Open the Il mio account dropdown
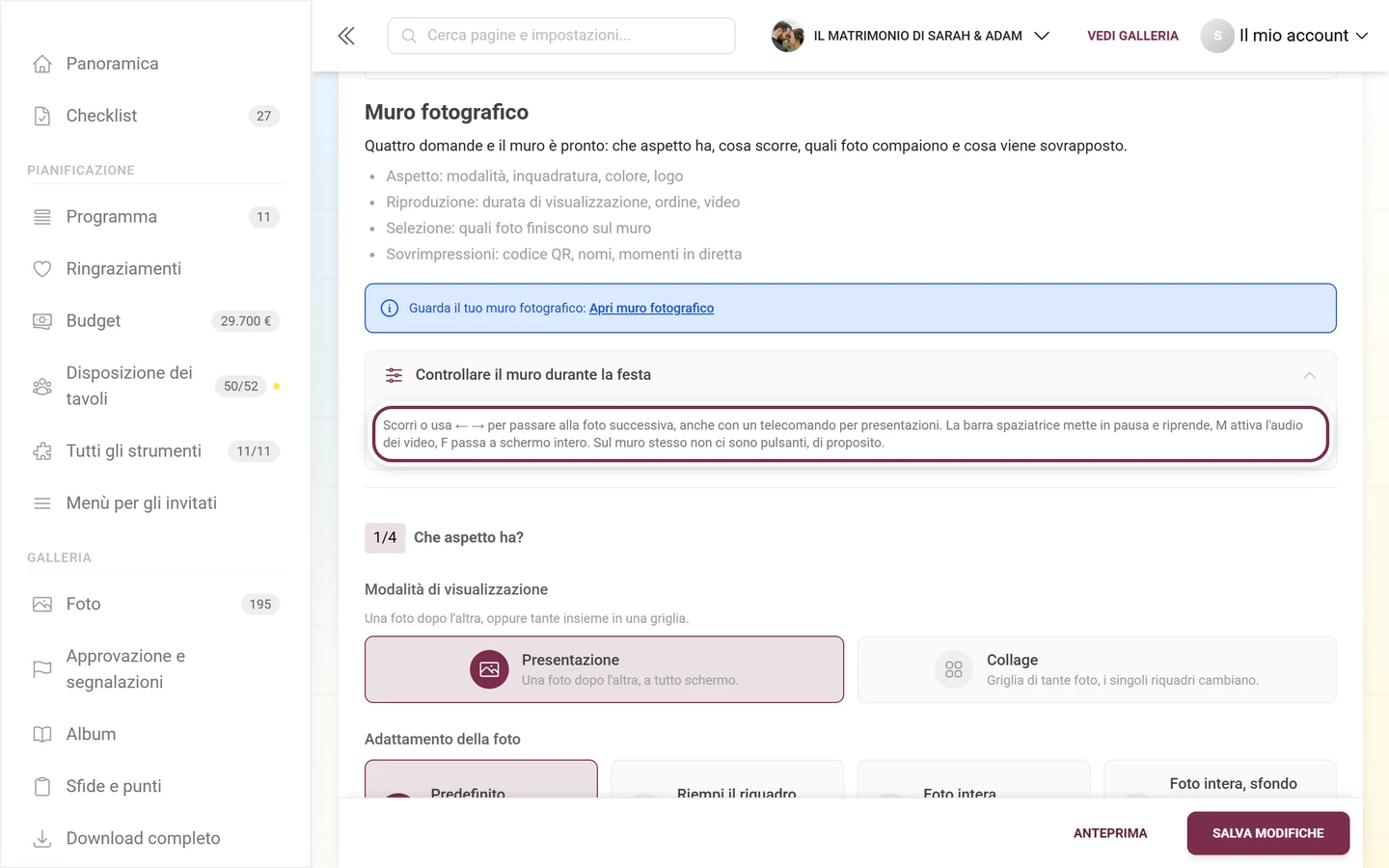 (1285, 36)
